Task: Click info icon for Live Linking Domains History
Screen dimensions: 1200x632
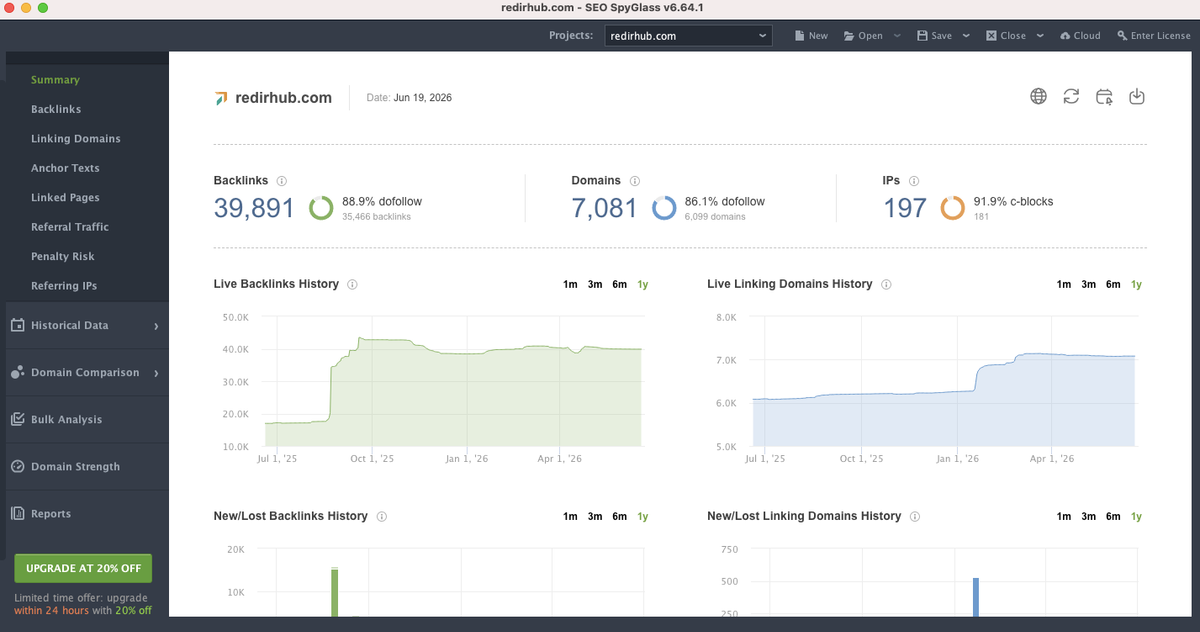Action: tap(886, 284)
